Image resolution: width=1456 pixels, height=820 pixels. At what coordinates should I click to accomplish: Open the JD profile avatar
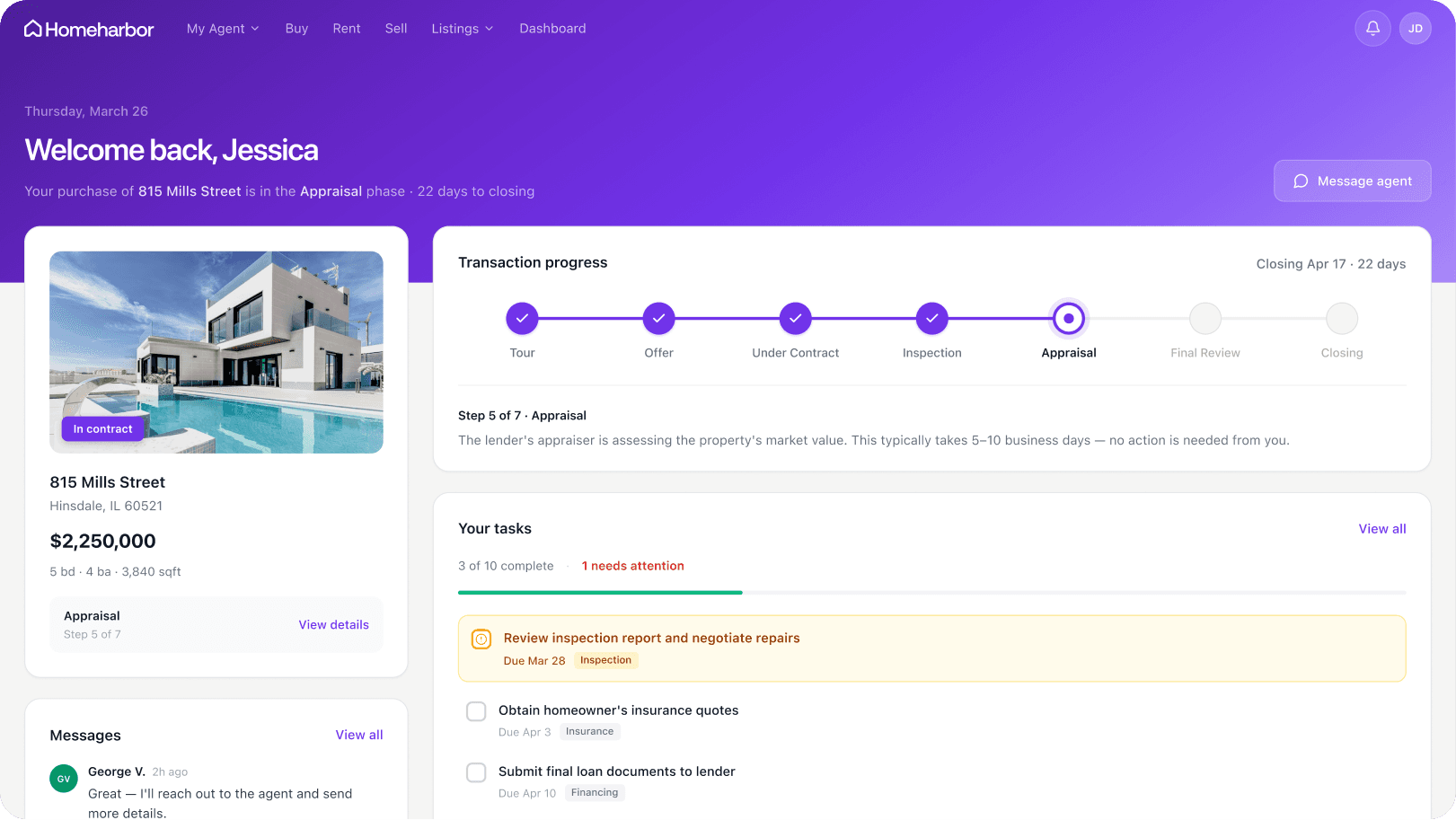tap(1416, 28)
